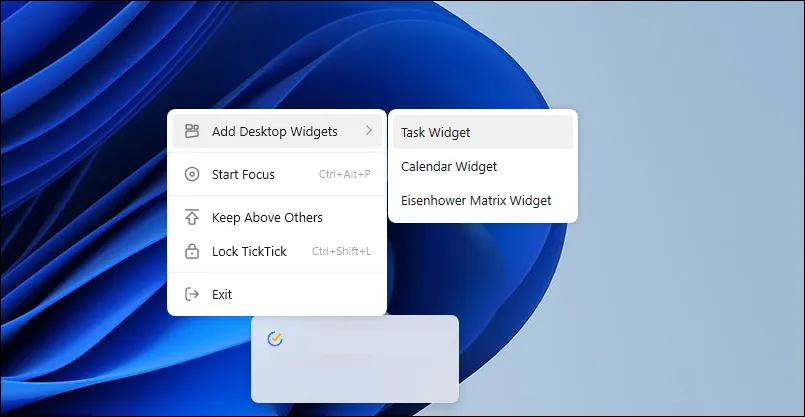Add the Eisenhower Matrix Widget
This screenshot has height=417, width=805.
click(483, 200)
